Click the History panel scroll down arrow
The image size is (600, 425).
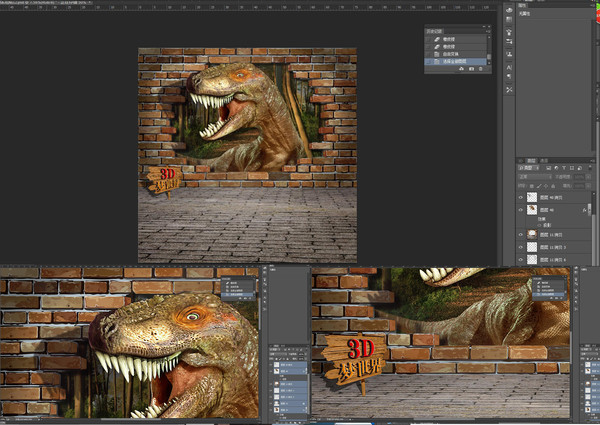click(x=489, y=63)
